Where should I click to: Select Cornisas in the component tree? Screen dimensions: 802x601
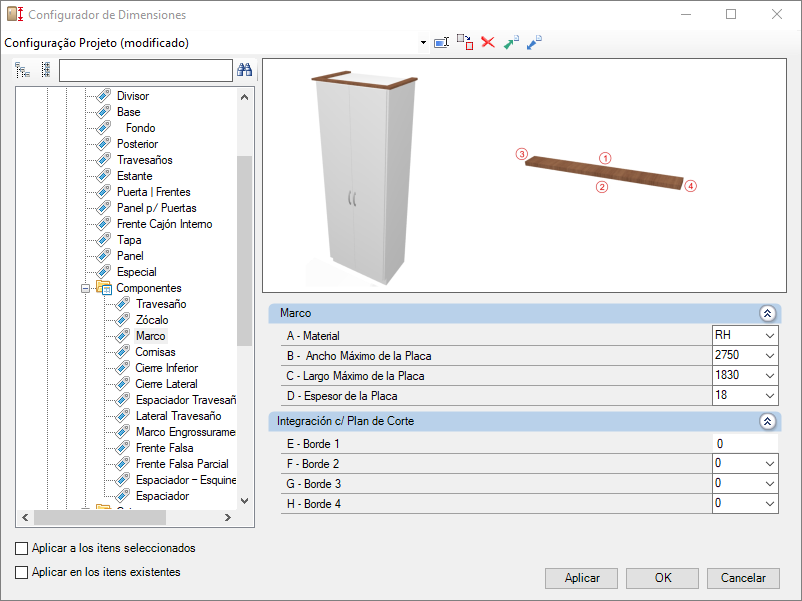coord(155,352)
